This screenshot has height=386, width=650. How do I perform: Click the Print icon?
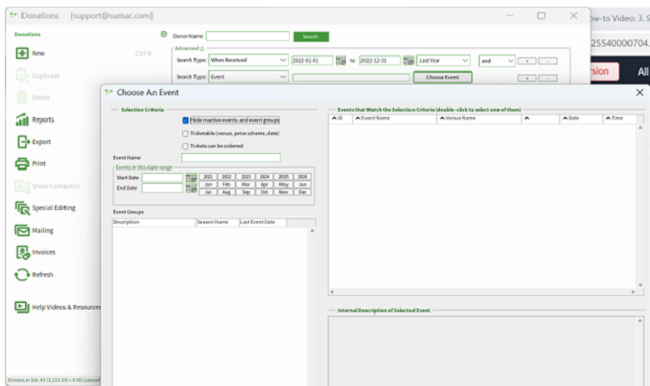(x=22, y=163)
